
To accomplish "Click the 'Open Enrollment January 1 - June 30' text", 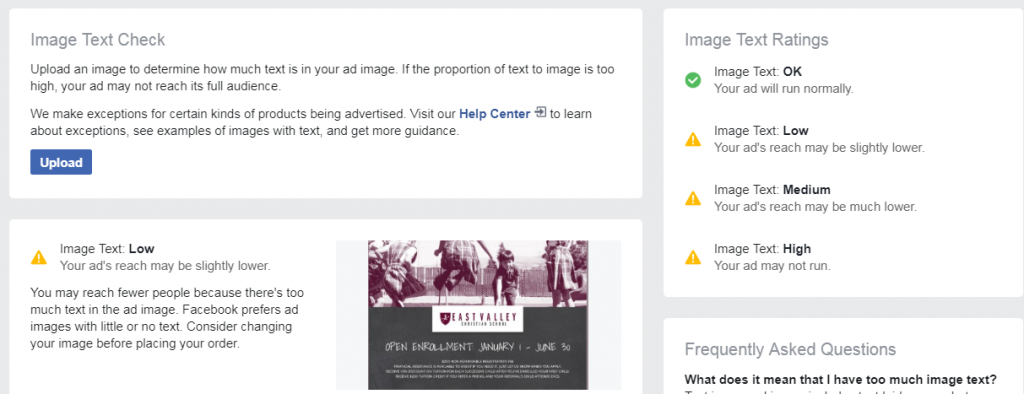I will coord(478,347).
